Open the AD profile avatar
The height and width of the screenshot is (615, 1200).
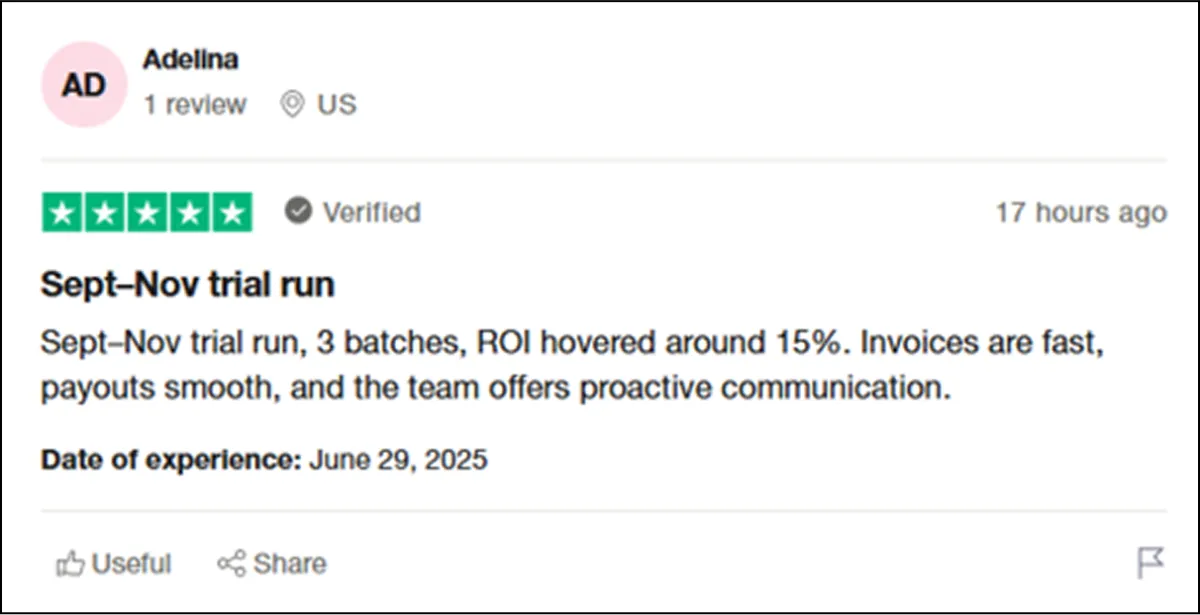(x=83, y=85)
